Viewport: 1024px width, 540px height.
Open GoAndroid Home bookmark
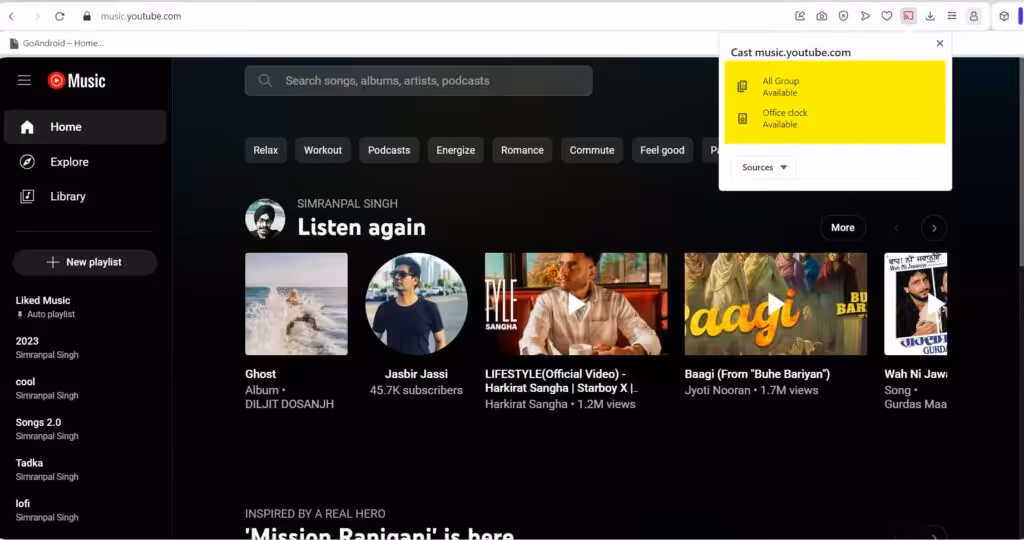point(57,43)
